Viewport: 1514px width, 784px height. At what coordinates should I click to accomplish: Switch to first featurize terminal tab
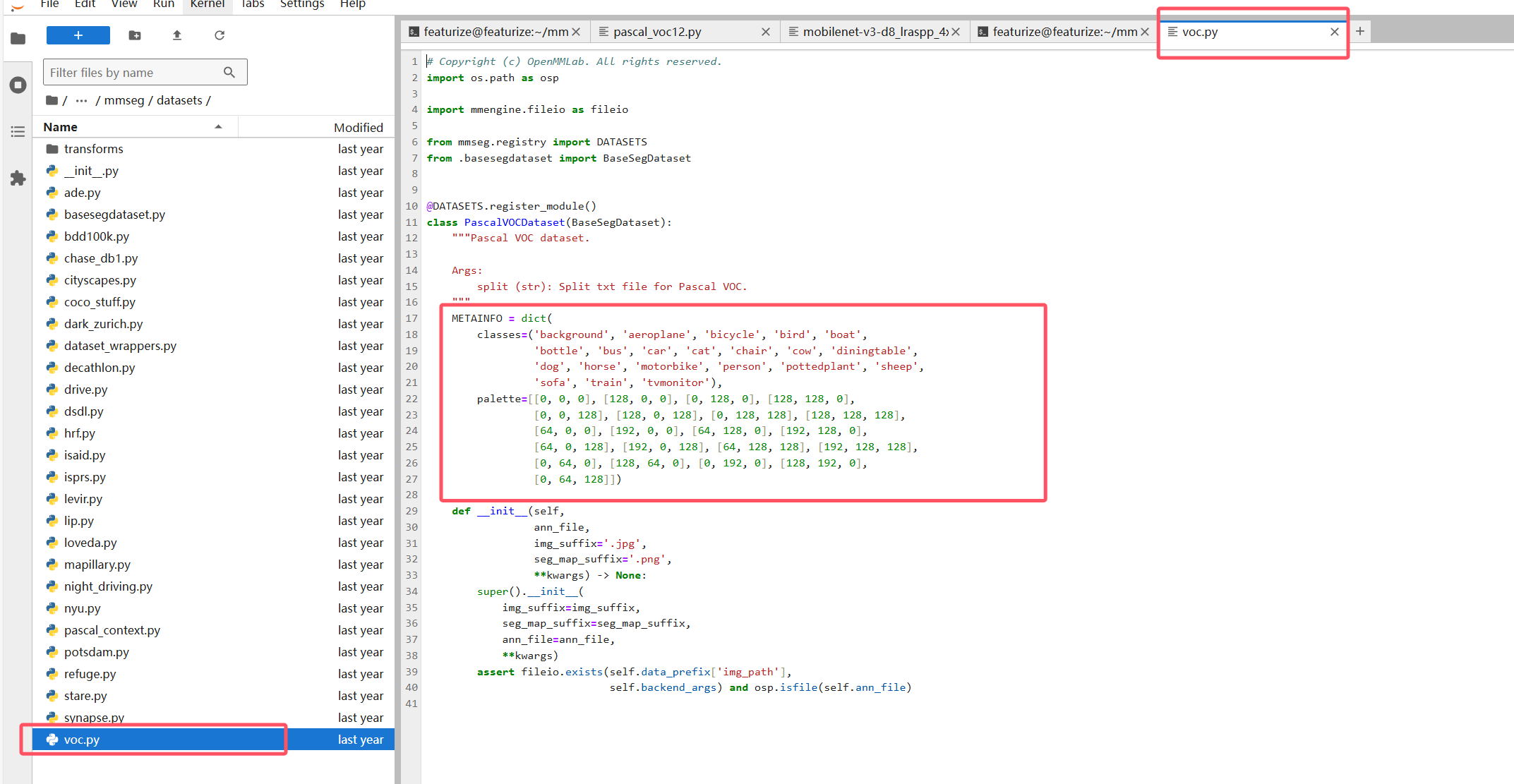coord(496,32)
